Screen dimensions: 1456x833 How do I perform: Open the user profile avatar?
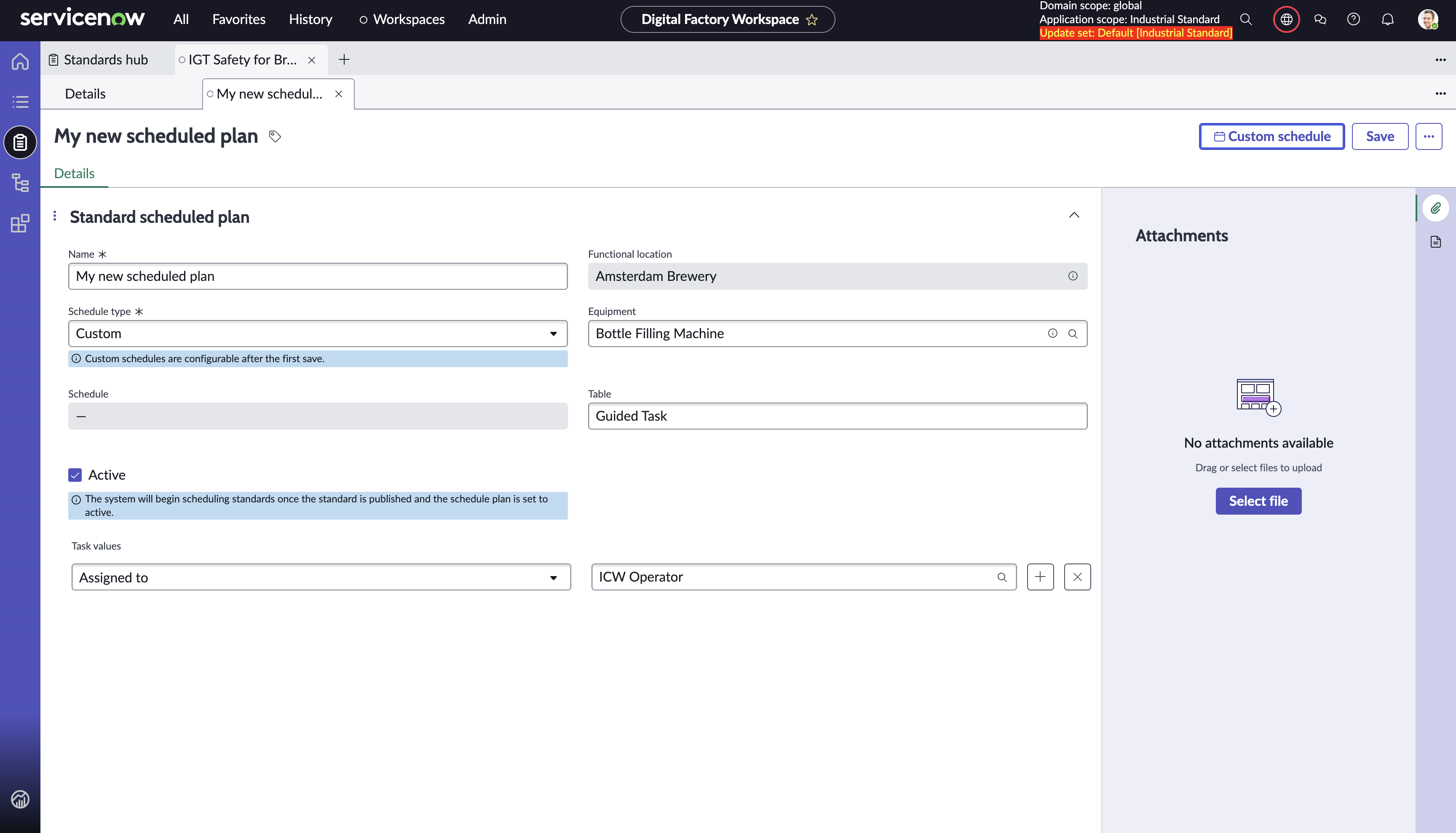(x=1428, y=19)
